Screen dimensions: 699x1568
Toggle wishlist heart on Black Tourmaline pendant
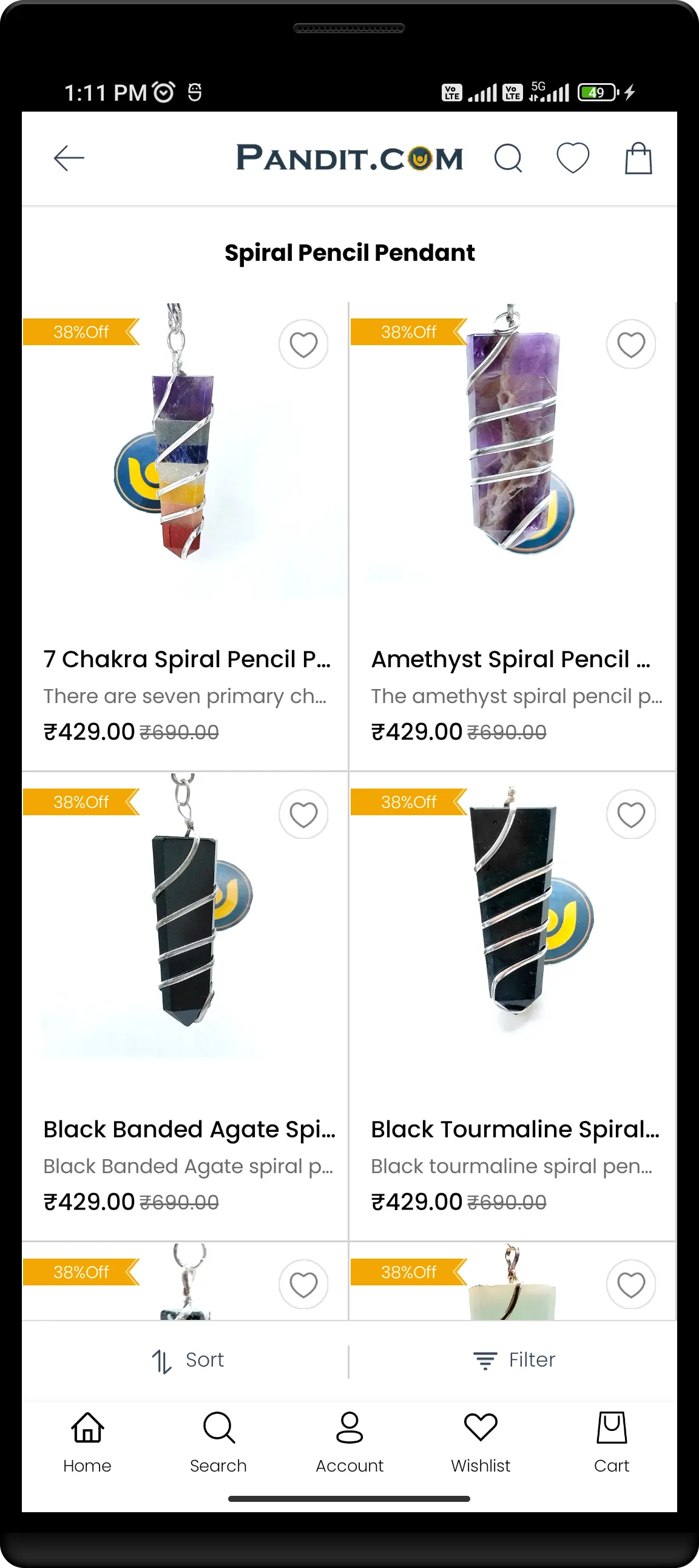pos(631,815)
